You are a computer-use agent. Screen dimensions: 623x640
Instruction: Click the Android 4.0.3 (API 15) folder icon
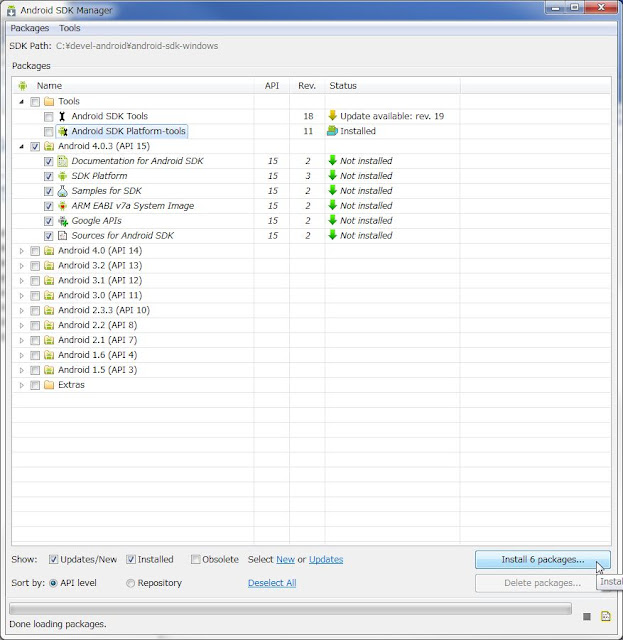coord(49,146)
